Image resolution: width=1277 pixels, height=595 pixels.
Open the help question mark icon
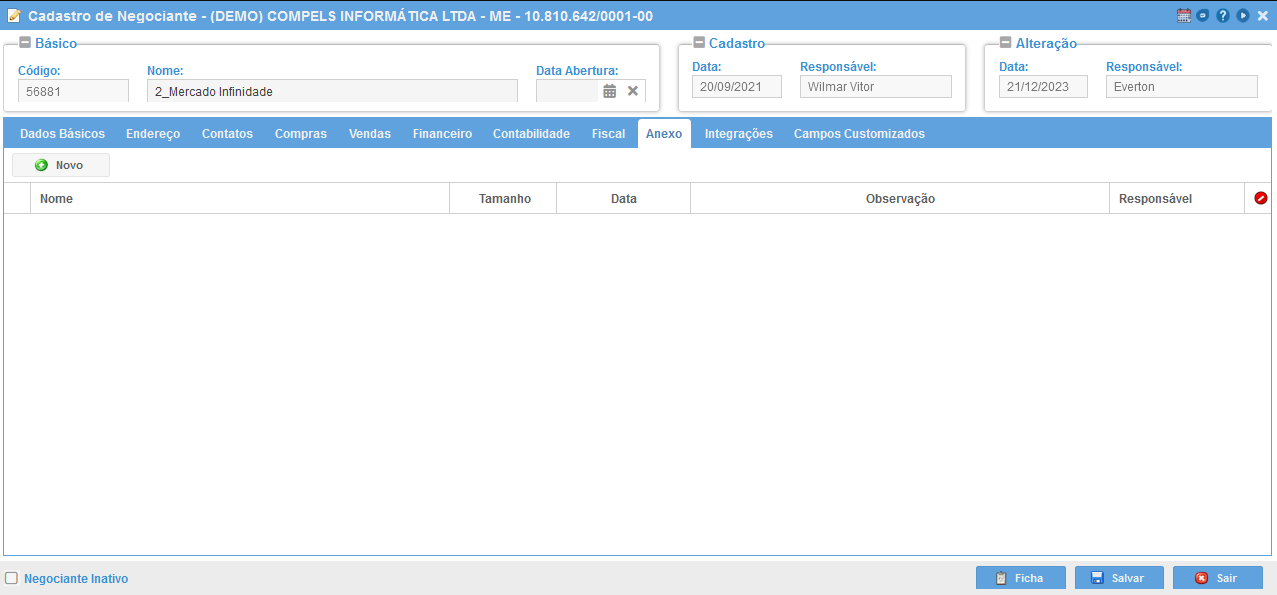(x=1223, y=16)
